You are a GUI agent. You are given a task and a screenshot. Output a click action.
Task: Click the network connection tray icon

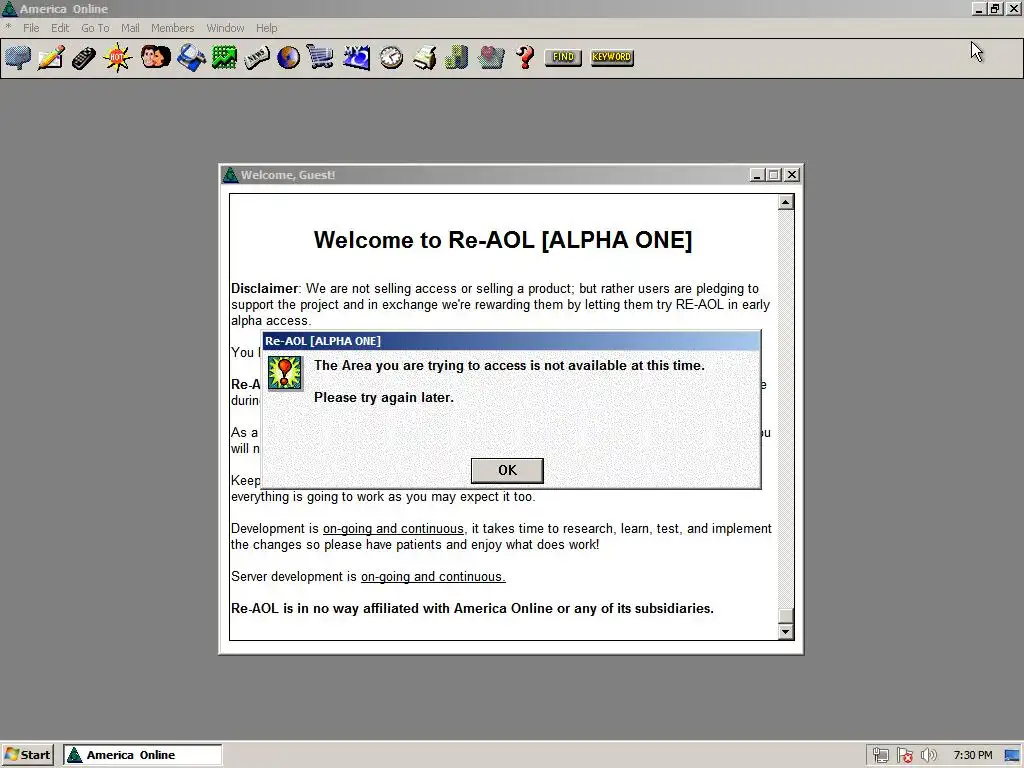(x=880, y=756)
